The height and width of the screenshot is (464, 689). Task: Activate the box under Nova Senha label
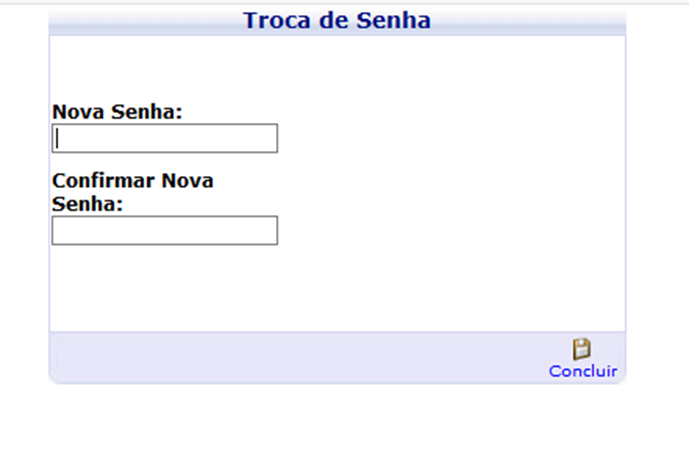pyautogui.click(x=165, y=138)
